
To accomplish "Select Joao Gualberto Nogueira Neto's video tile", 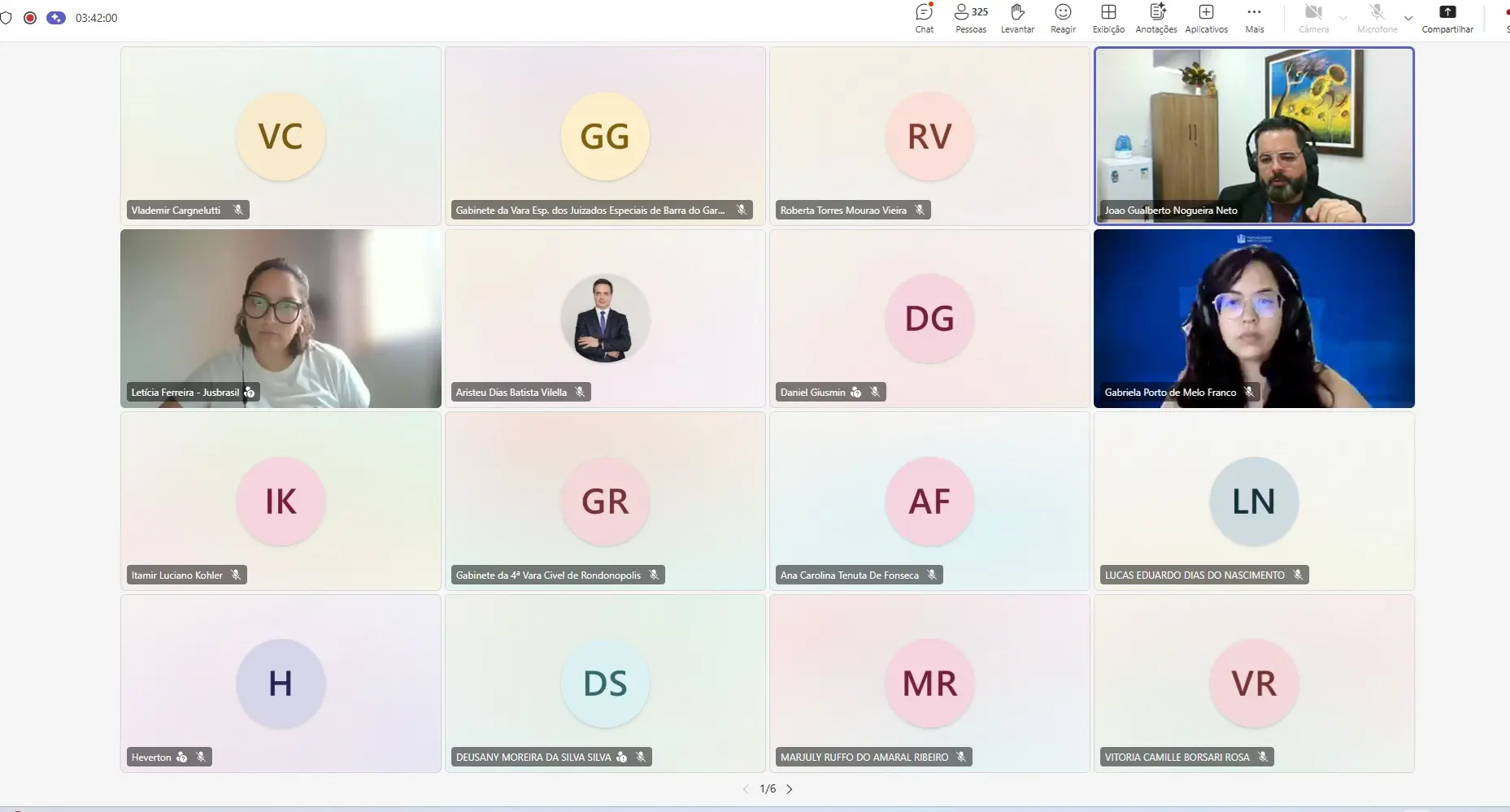I will (x=1254, y=136).
